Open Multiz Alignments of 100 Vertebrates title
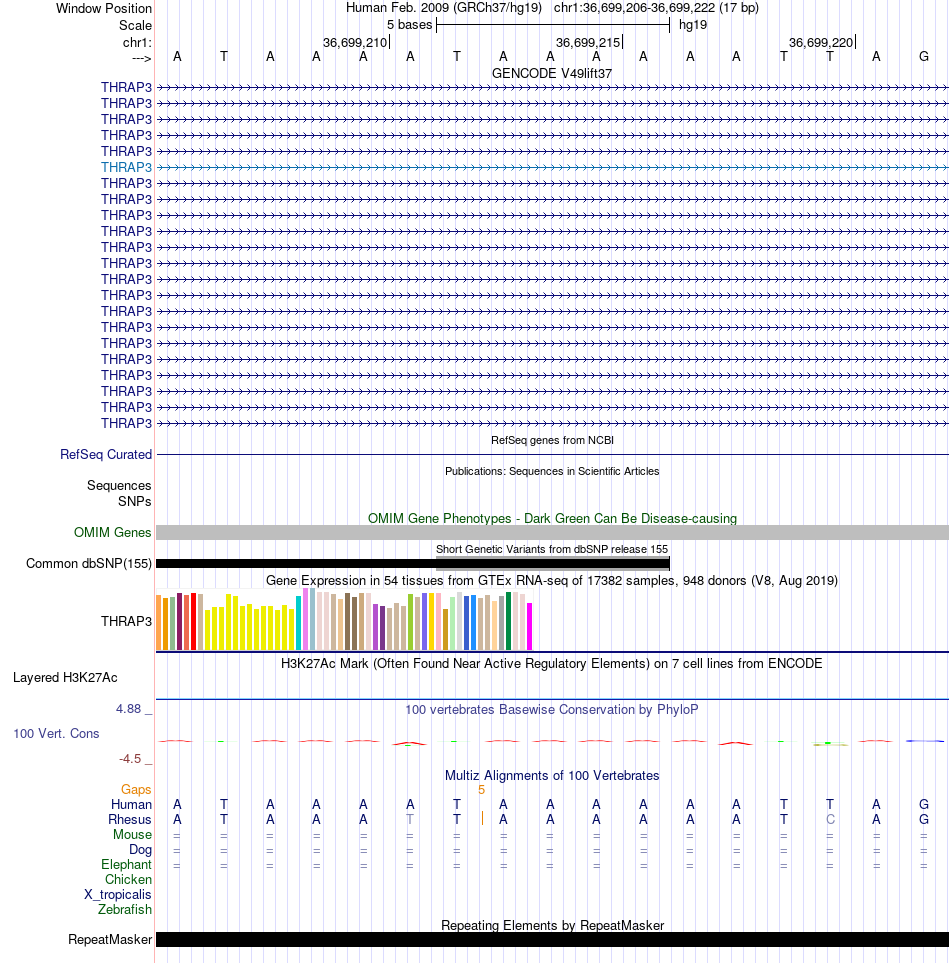The width and height of the screenshot is (950, 963). (552, 776)
